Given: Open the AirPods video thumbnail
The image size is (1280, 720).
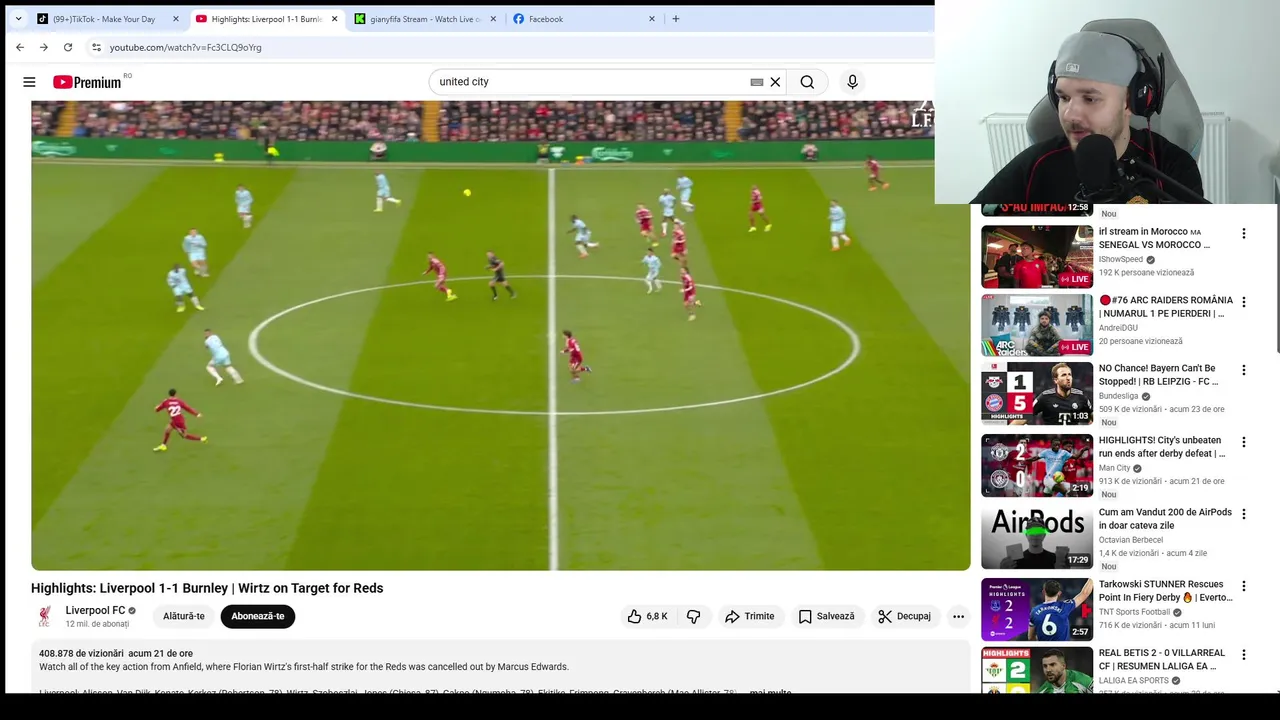Looking at the screenshot, I should (1037, 537).
